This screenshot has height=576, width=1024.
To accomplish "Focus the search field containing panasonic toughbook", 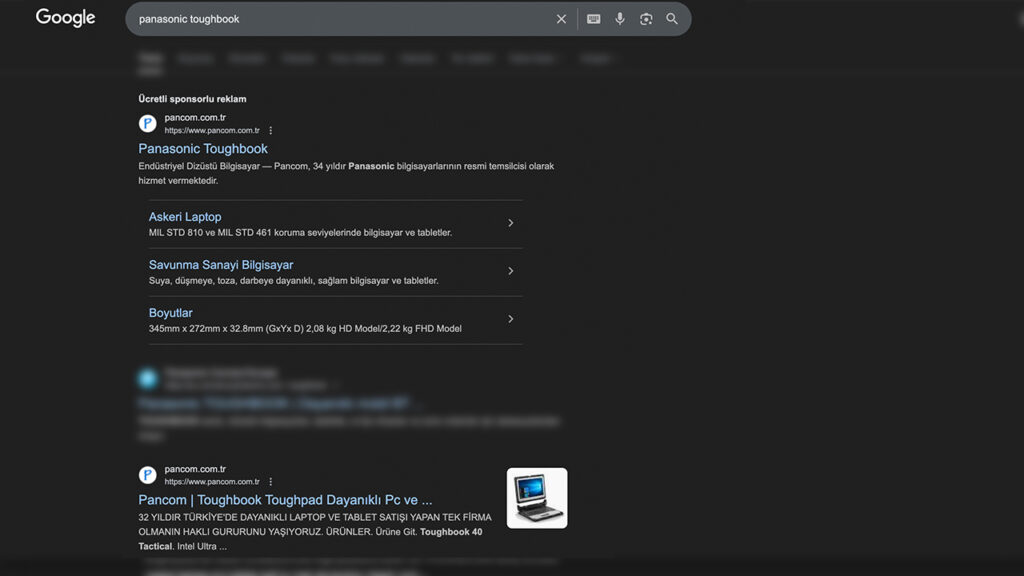I will (340, 19).
